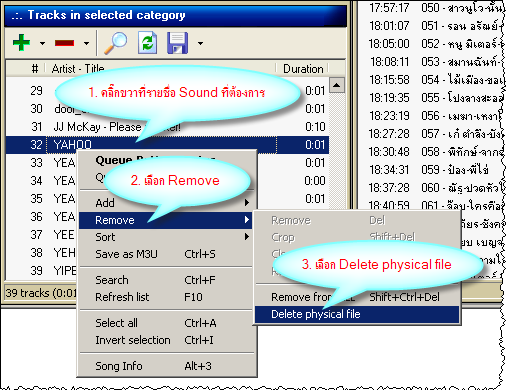The height and width of the screenshot is (390, 506).
Task: Choose Invert selection menu entry
Action: [165, 340]
